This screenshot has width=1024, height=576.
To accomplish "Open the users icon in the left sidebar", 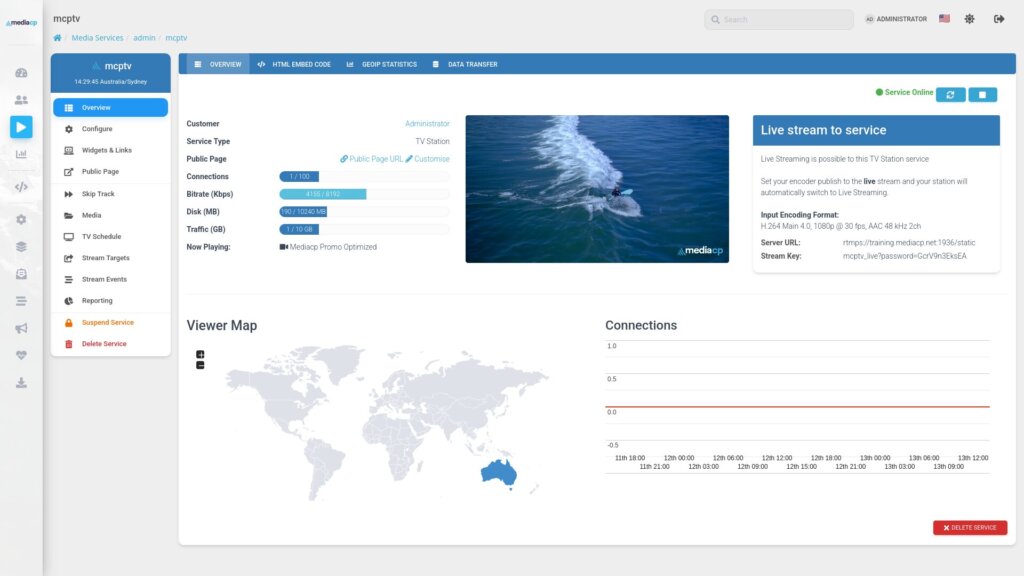I will 21,100.
